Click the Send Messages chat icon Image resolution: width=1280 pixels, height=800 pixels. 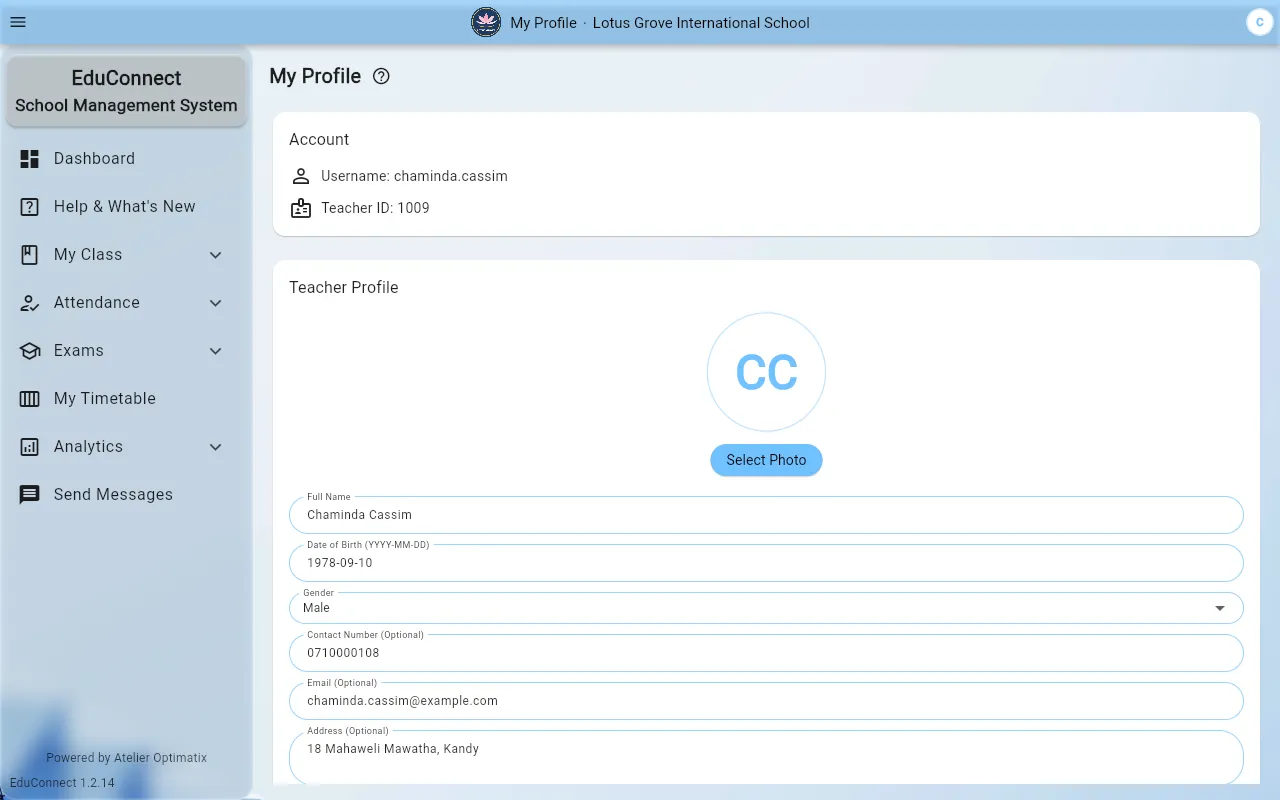pyautogui.click(x=30, y=494)
